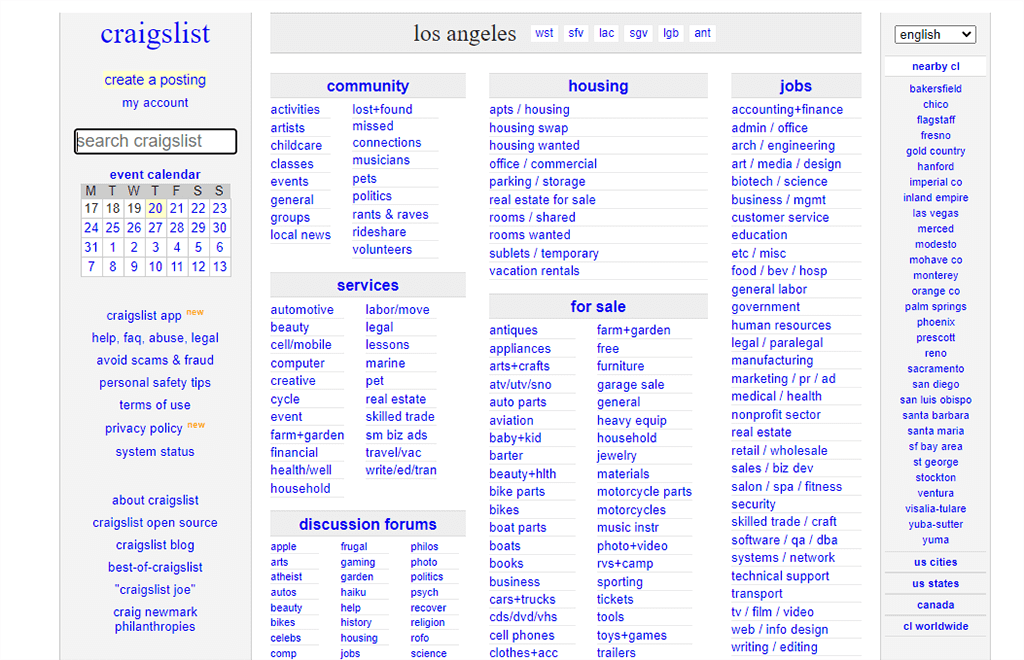Open the philos discussion forum
The image size is (1024, 660).
(x=424, y=546)
